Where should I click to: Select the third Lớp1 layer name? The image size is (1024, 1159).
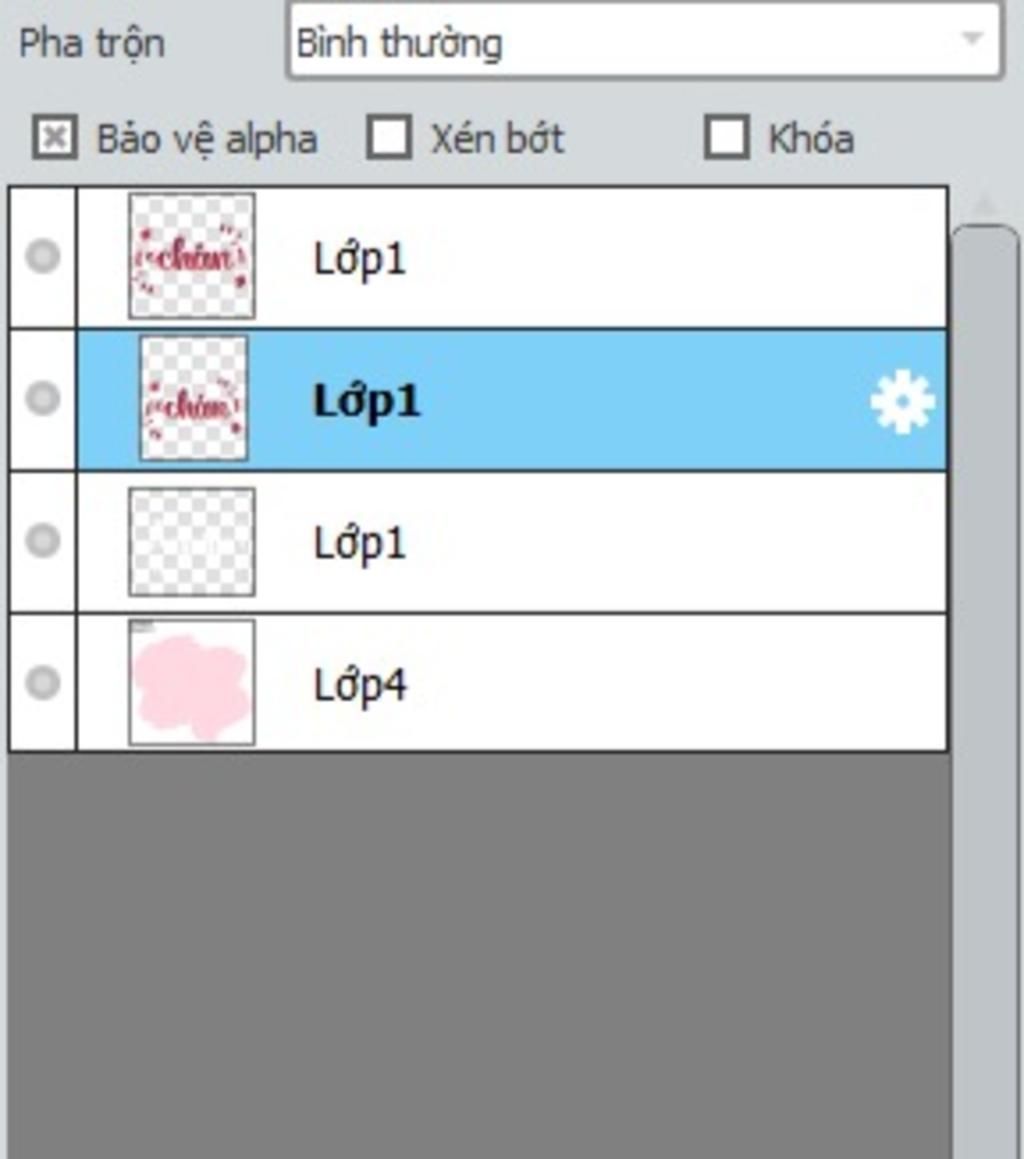[x=360, y=544]
